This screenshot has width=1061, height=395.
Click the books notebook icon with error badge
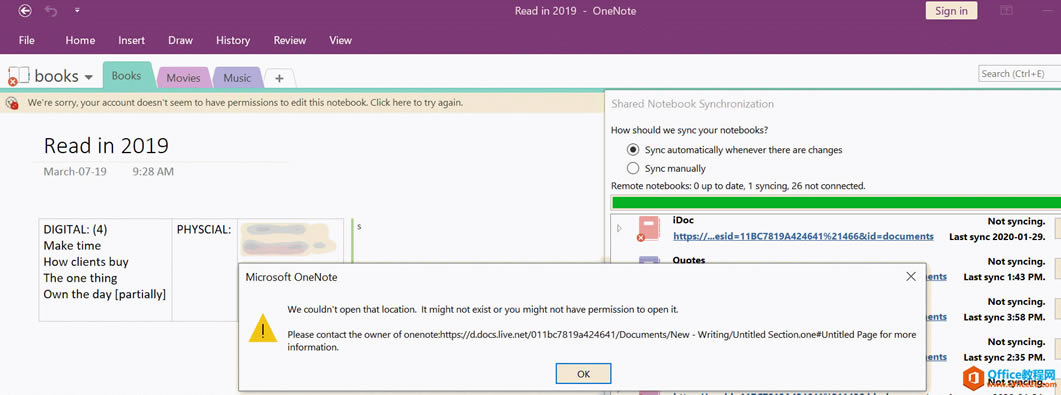click(18, 76)
